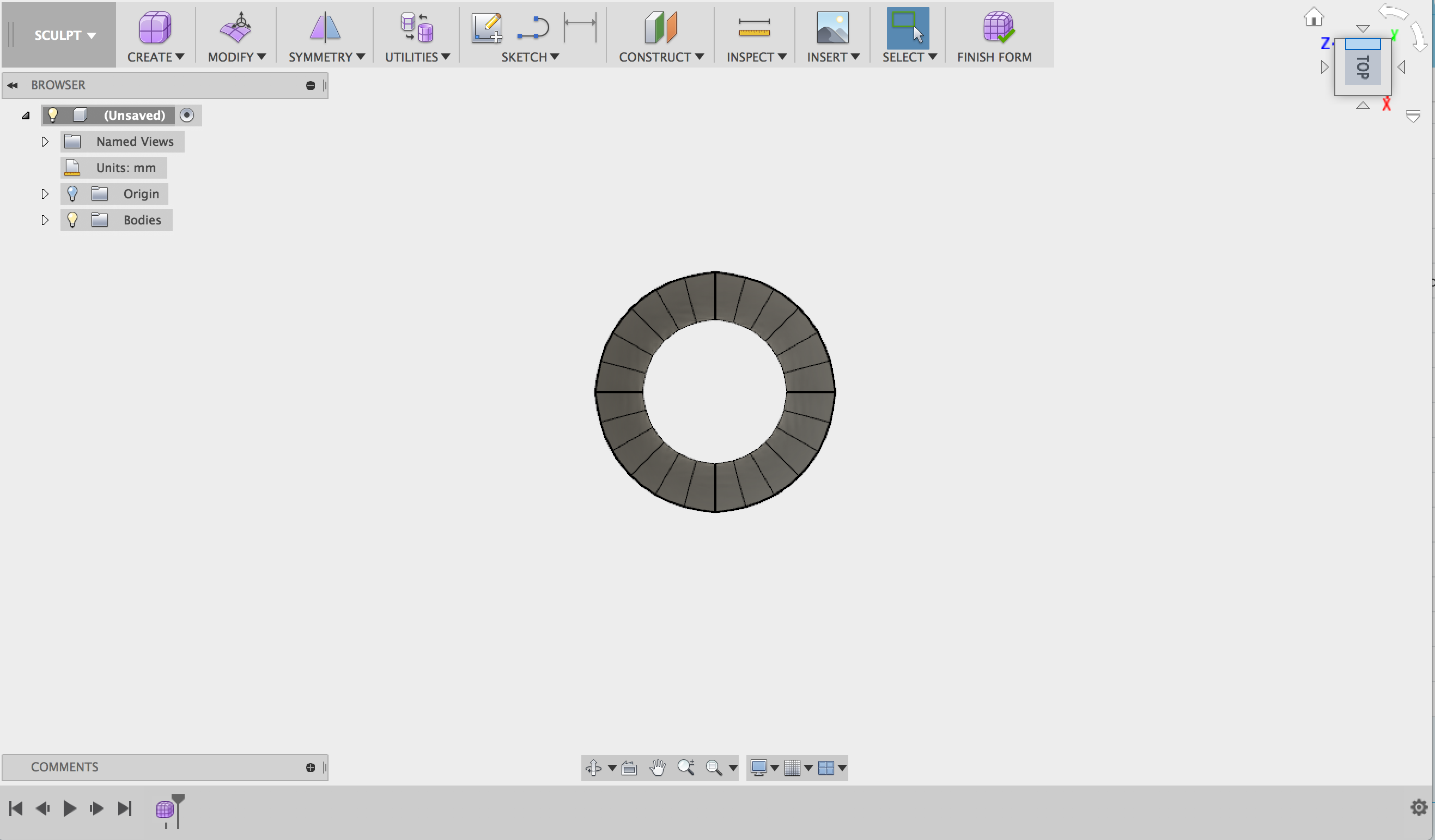1435x840 pixels.
Task: Open the Insert image icon
Action: 832,27
